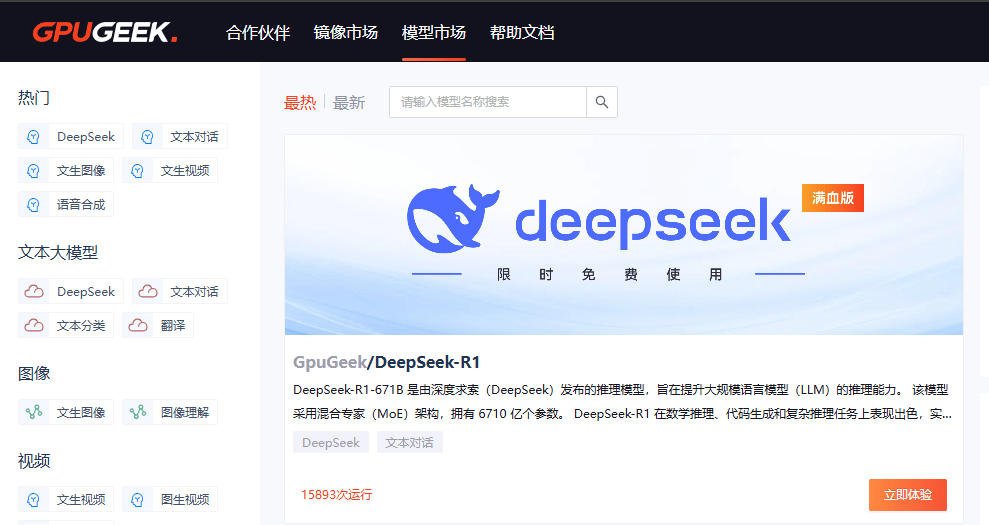The width and height of the screenshot is (989, 525).
Task: Select 文生图像 under 图像 section
Action: (x=66, y=413)
